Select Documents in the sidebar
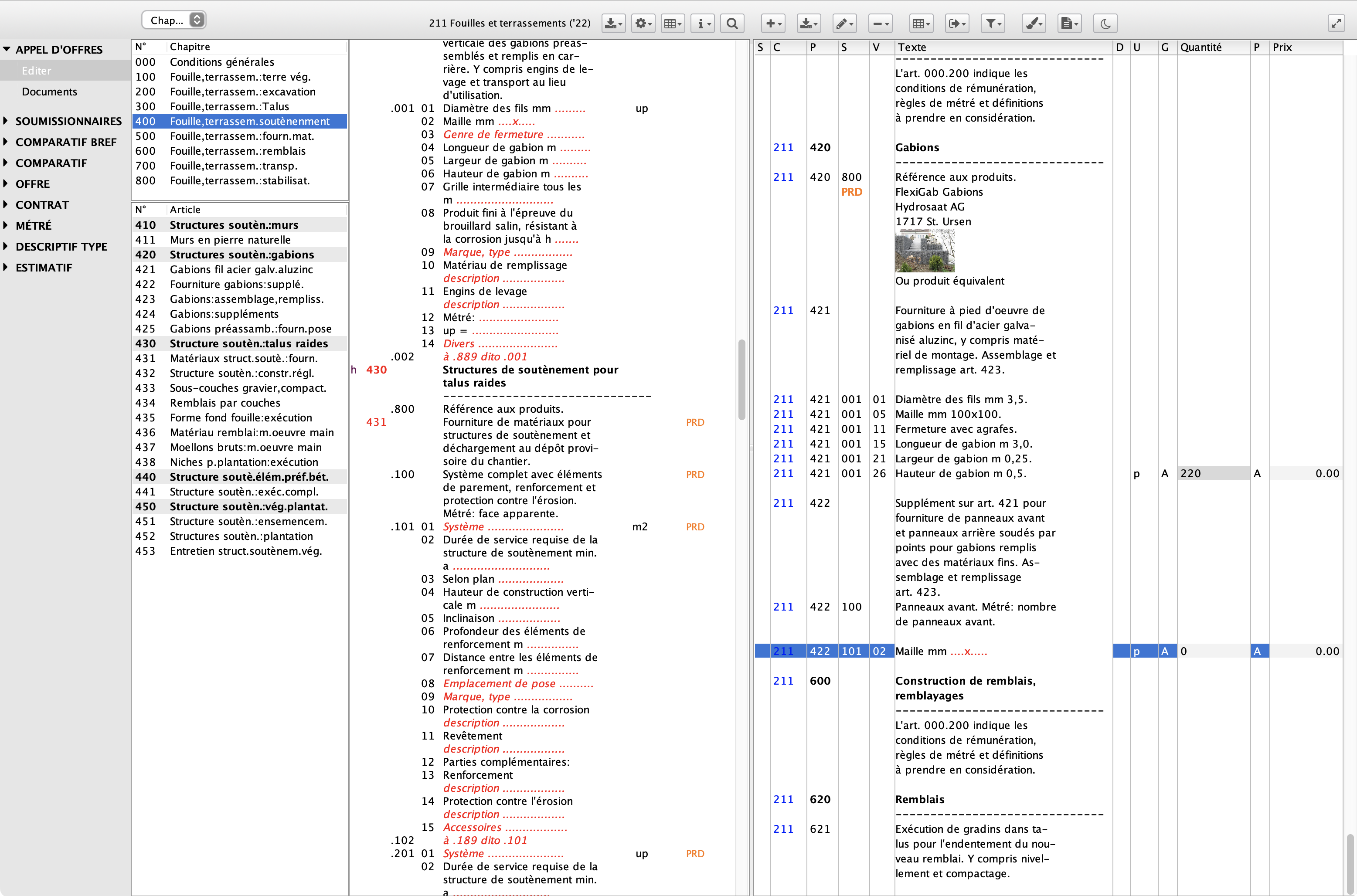1357x896 pixels. 65,92
